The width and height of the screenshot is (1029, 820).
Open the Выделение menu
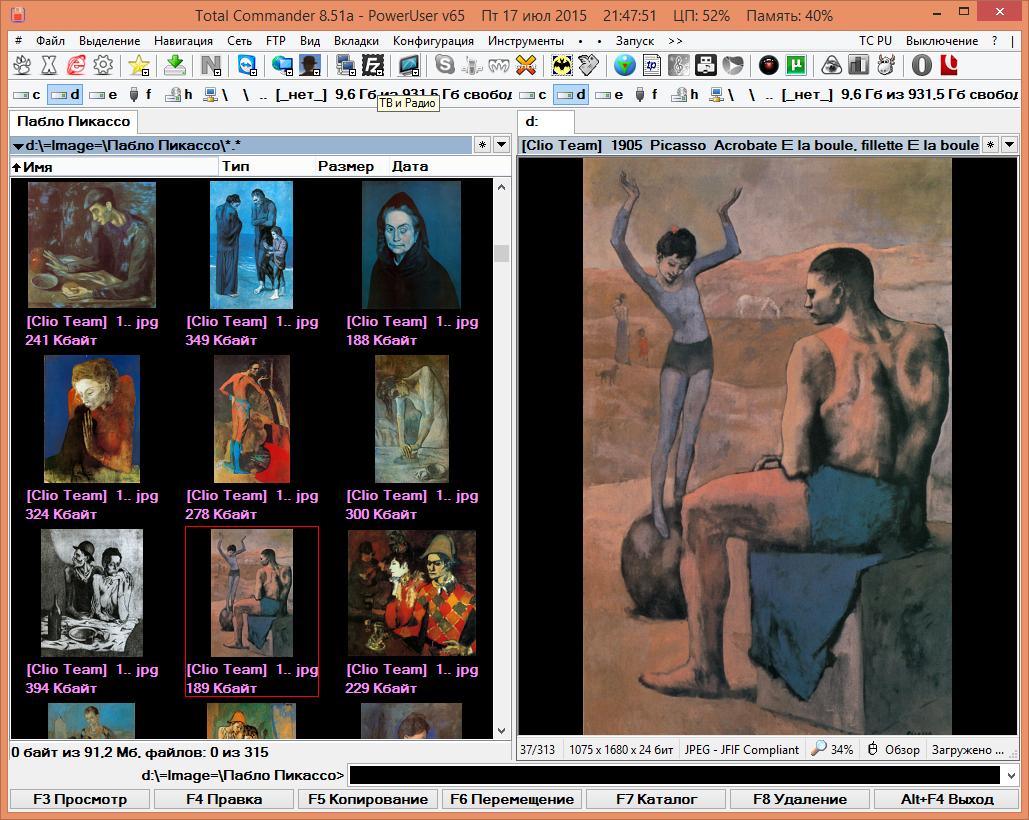[110, 41]
